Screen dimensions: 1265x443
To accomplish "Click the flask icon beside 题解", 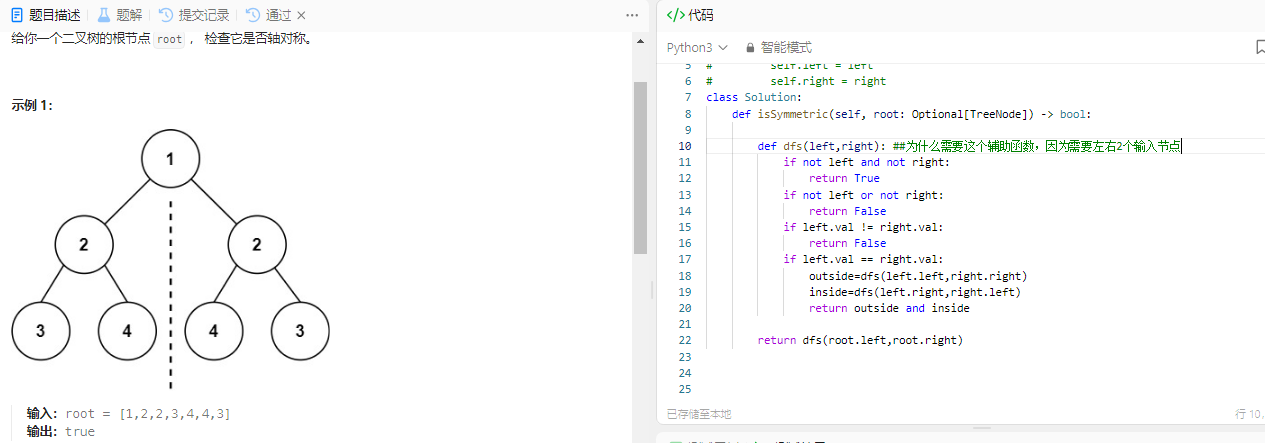I will [x=103, y=15].
